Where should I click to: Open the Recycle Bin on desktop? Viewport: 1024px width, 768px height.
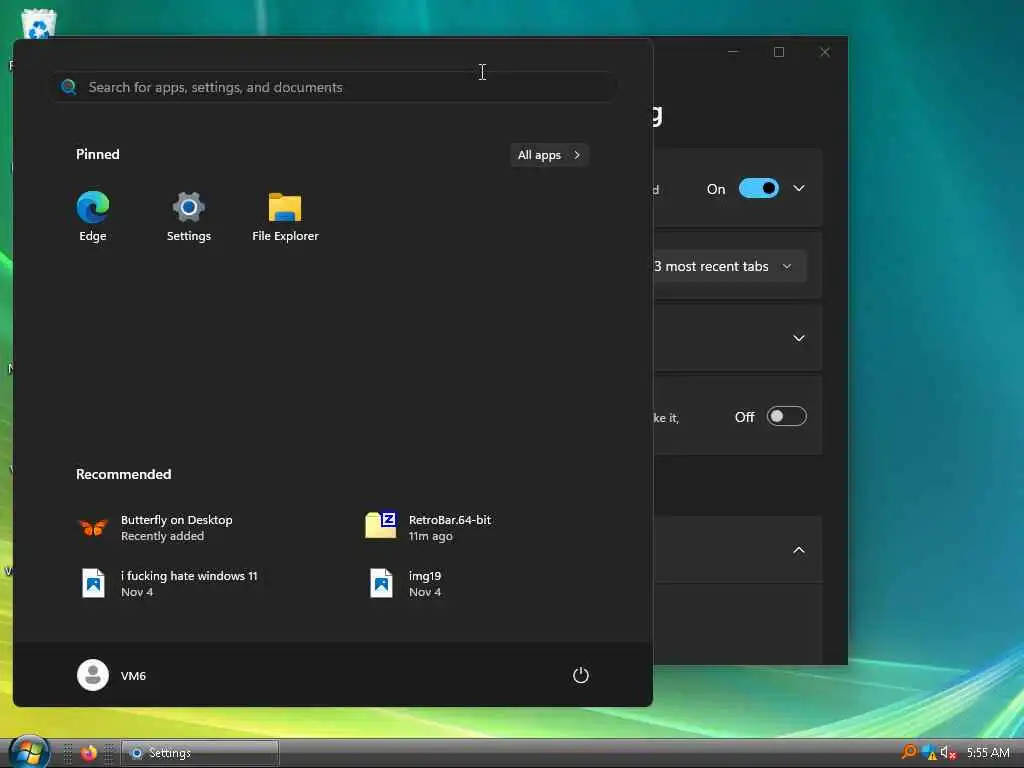click(38, 23)
